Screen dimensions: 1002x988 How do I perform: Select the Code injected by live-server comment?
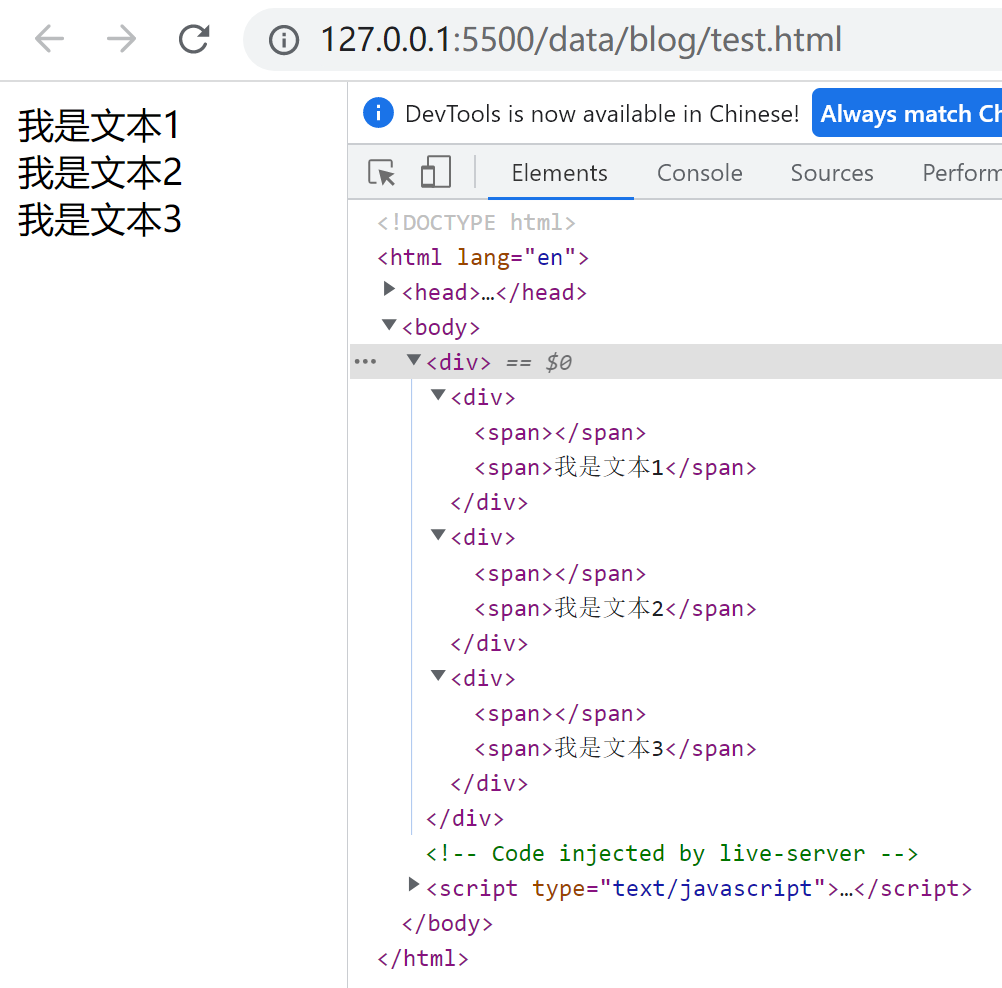coord(672,853)
